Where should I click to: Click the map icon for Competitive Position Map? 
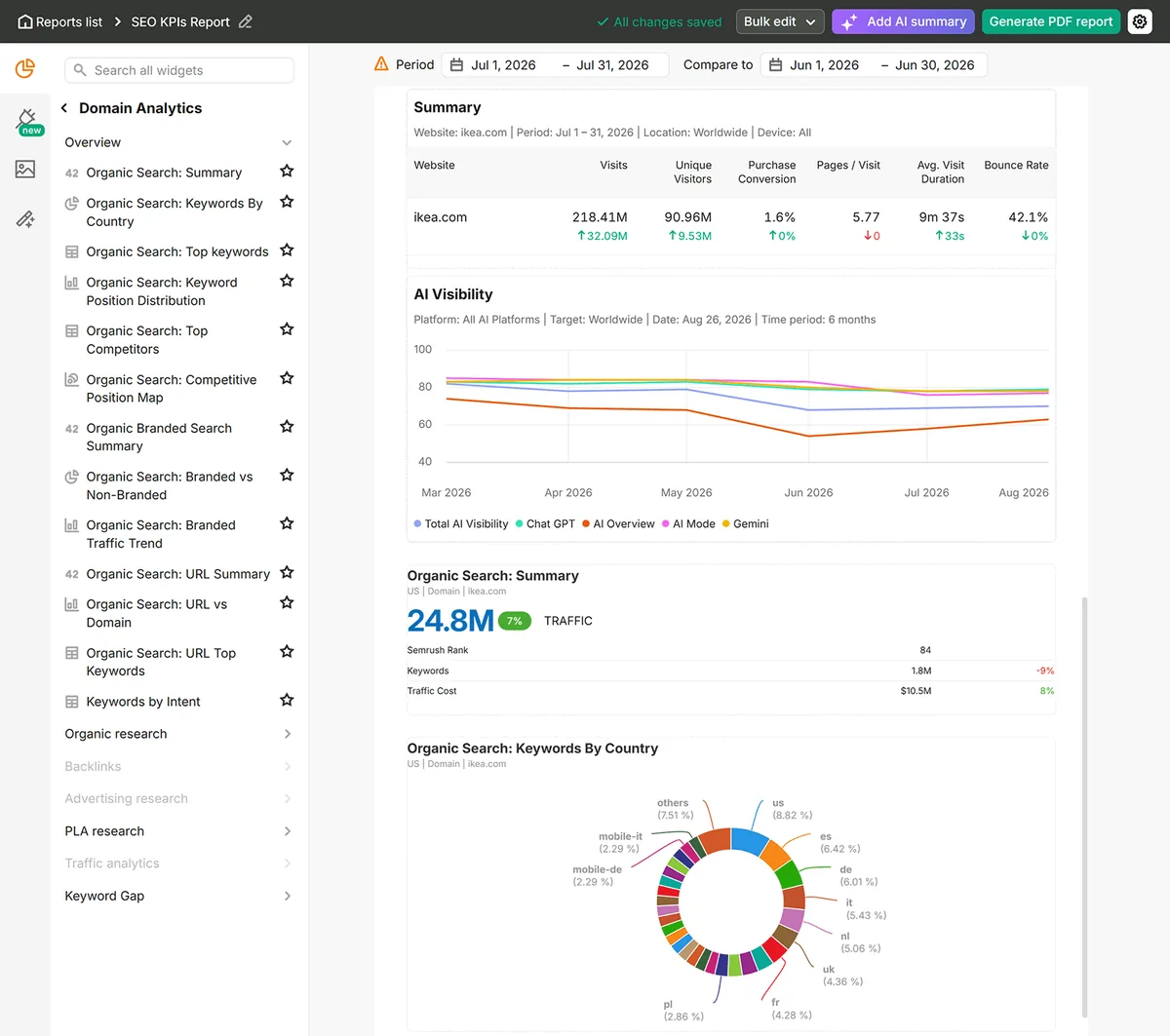coord(72,380)
